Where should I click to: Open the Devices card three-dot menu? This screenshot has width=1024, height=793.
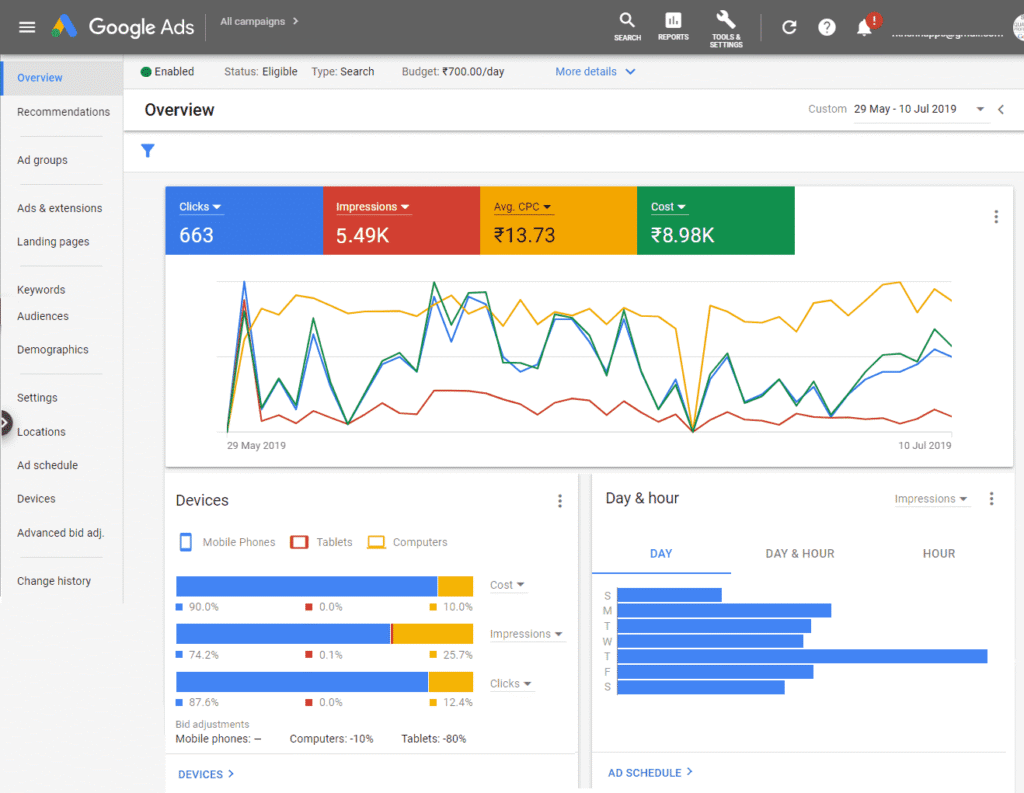click(x=560, y=501)
